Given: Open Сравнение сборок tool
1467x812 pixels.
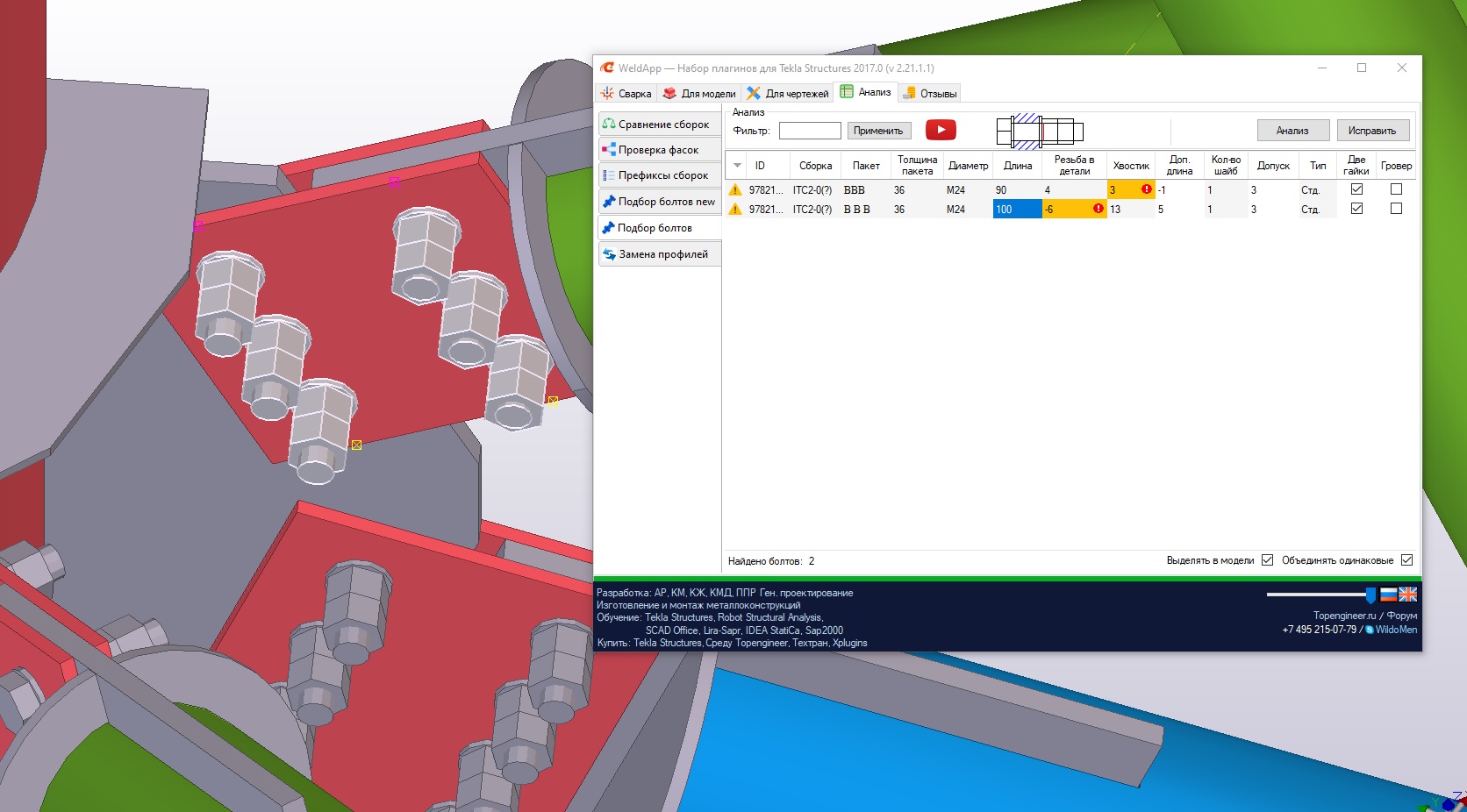Looking at the screenshot, I should (659, 125).
